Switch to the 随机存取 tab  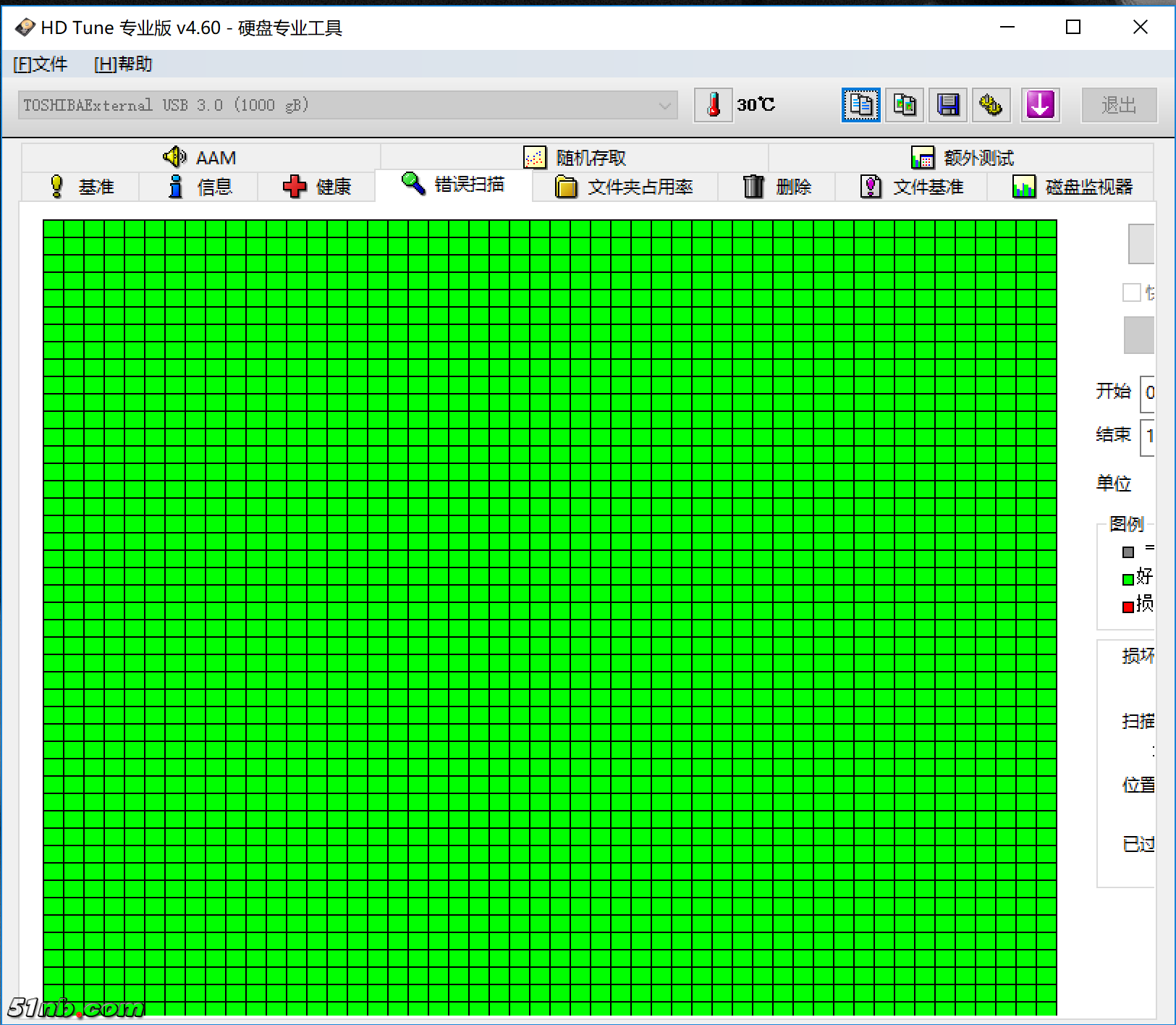(575, 157)
